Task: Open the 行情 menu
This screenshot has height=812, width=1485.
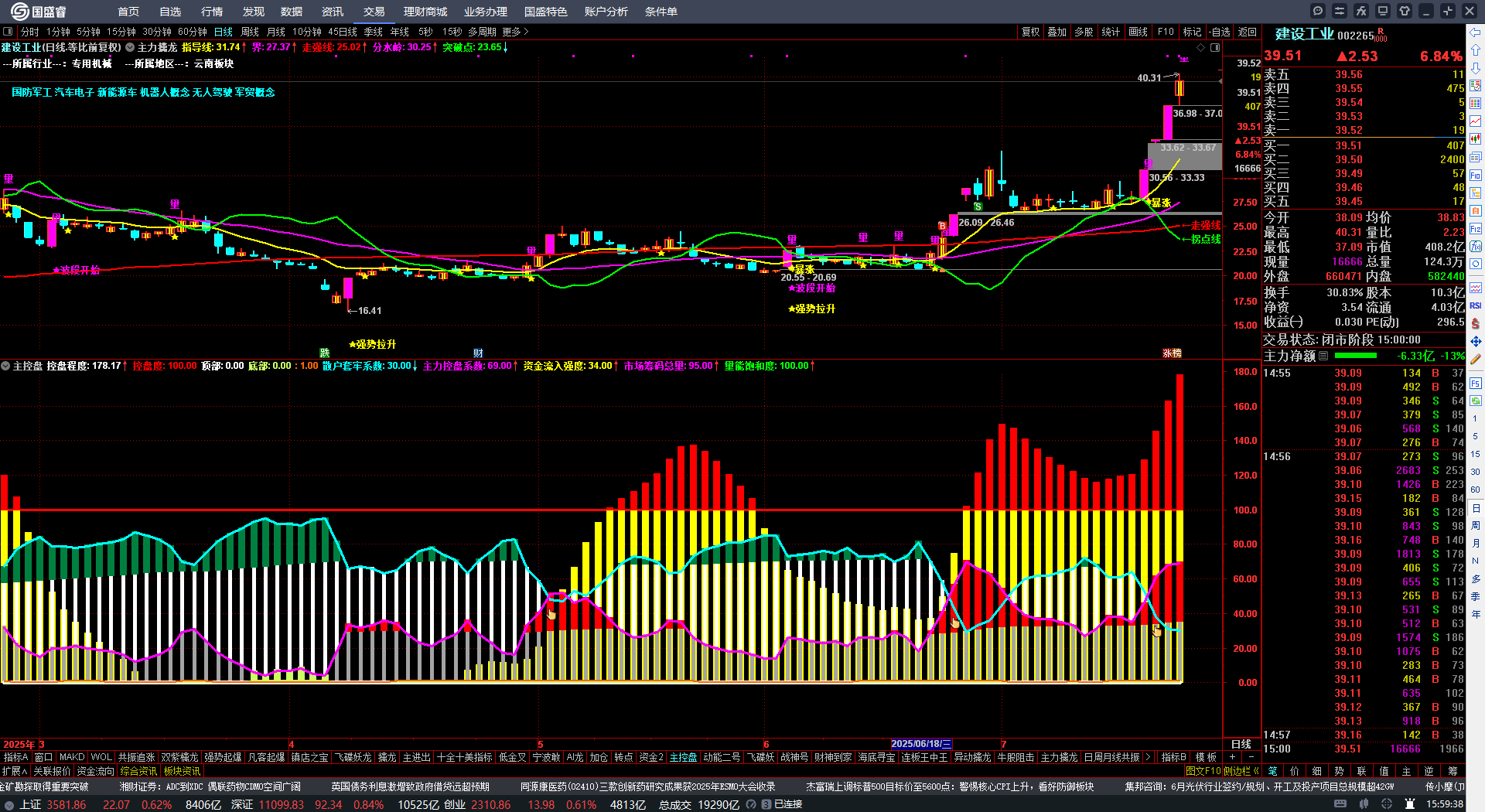Action: point(212,12)
